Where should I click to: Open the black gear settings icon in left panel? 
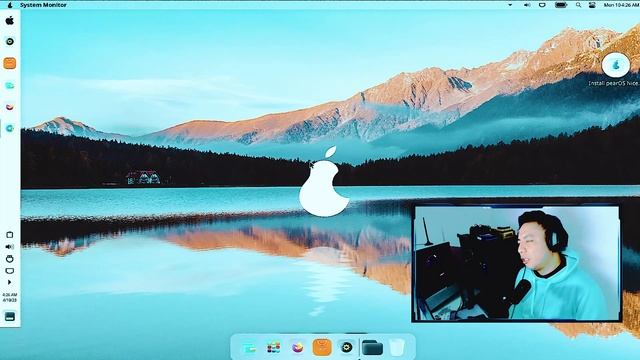pos(10,42)
